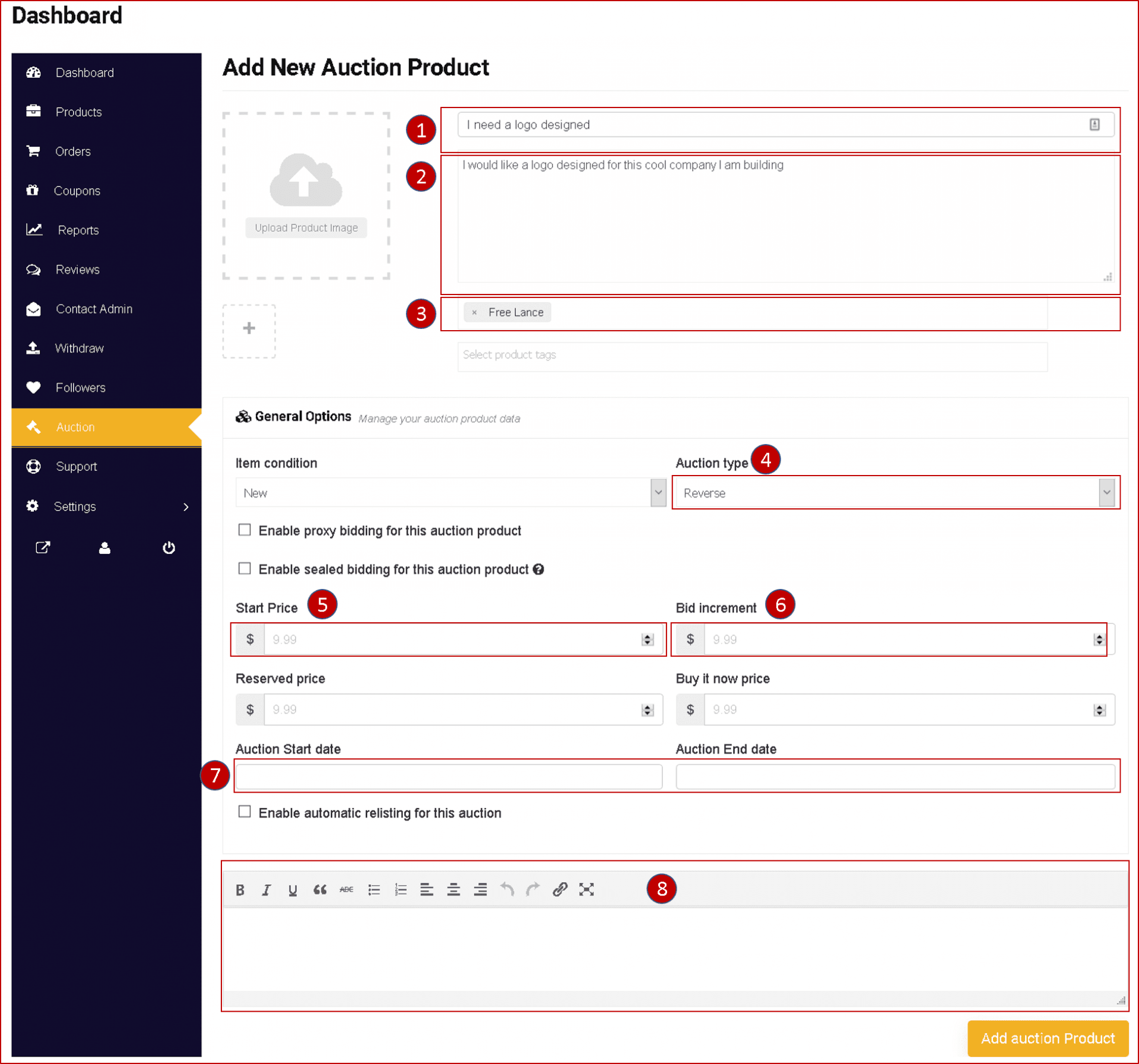Open Followers in sidebar
The width and height of the screenshot is (1139, 1064).
[x=106, y=388]
